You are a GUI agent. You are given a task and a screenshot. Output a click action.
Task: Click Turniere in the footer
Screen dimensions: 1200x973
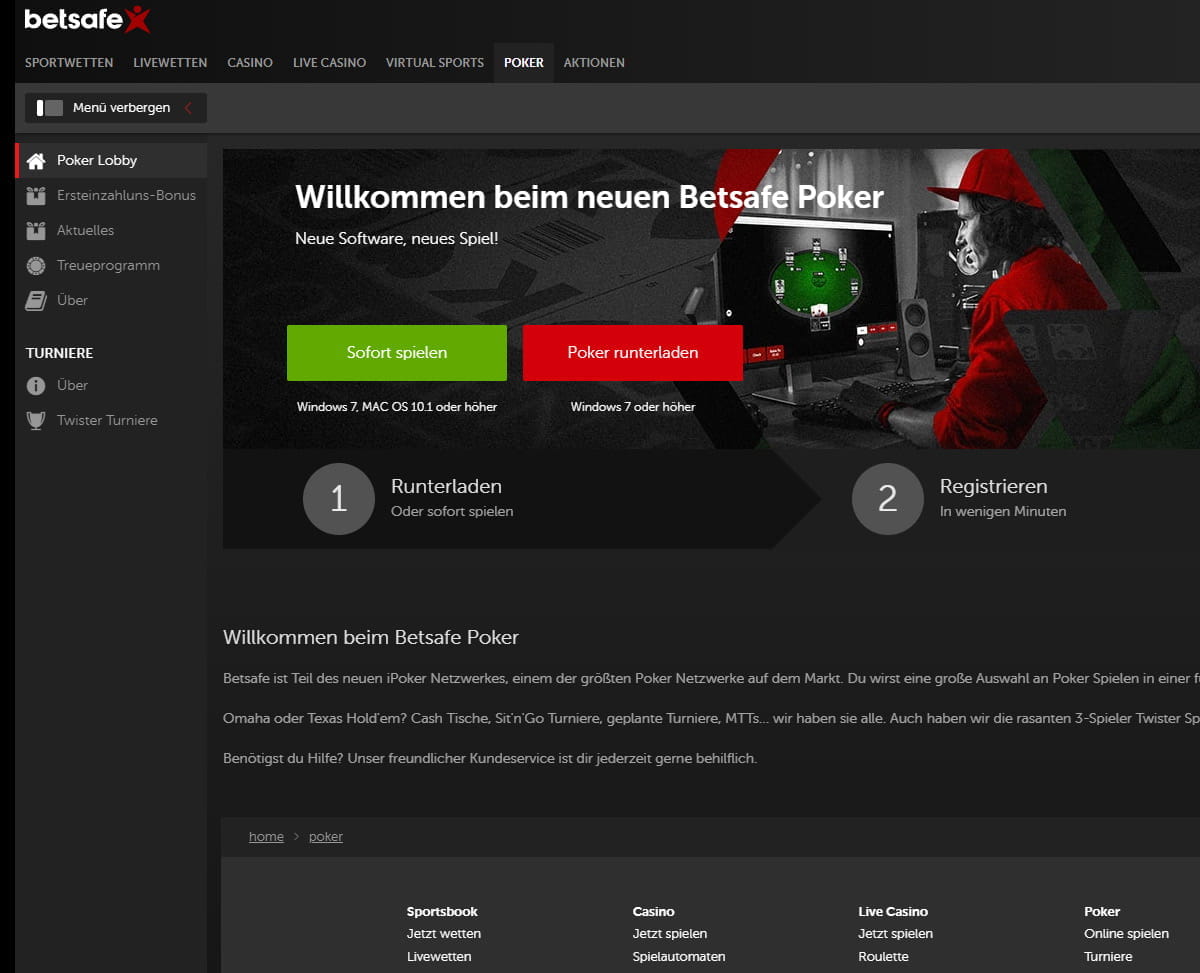pyautogui.click(x=1108, y=956)
